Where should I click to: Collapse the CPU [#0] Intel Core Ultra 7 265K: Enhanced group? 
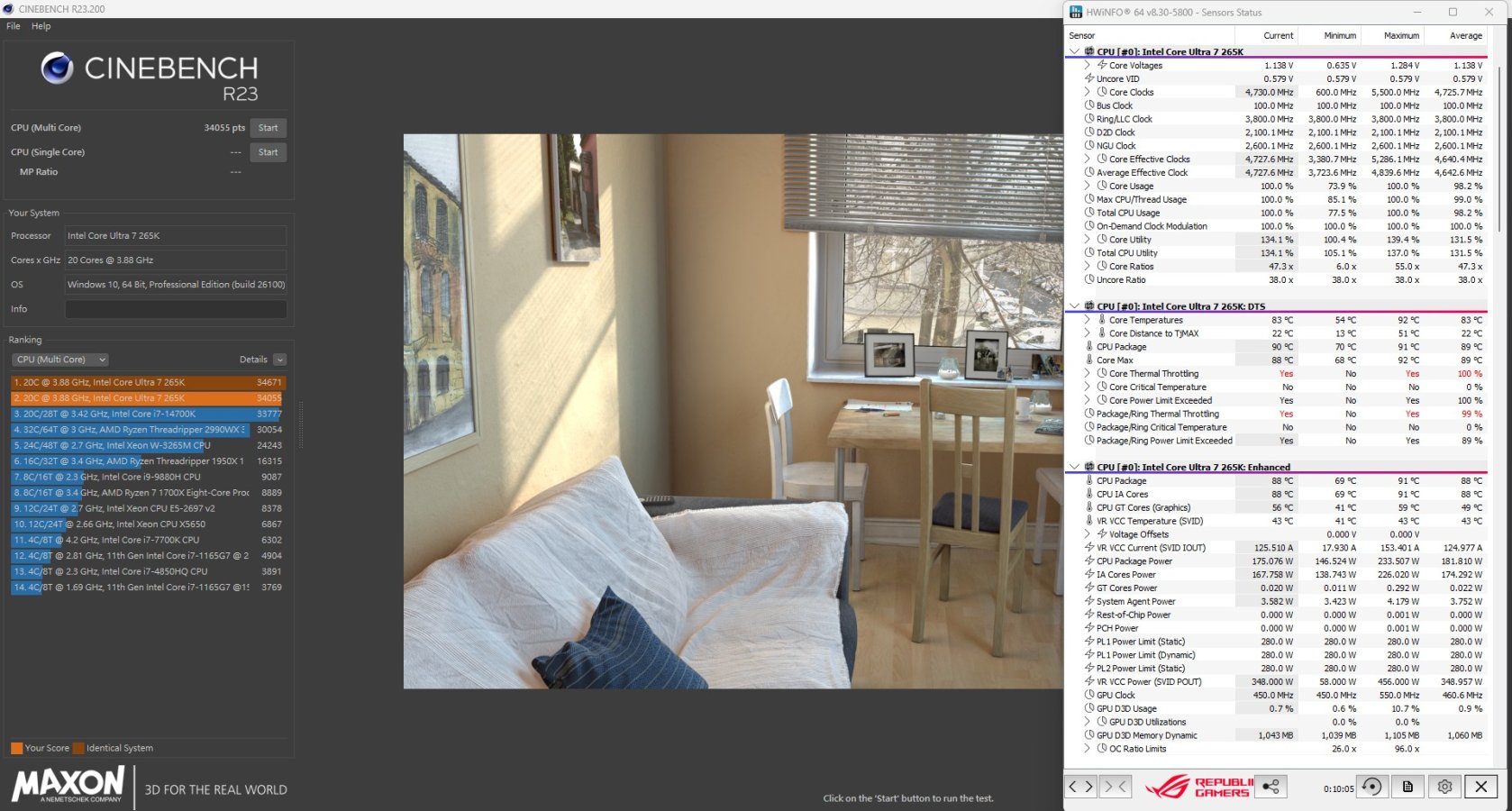click(x=1074, y=467)
